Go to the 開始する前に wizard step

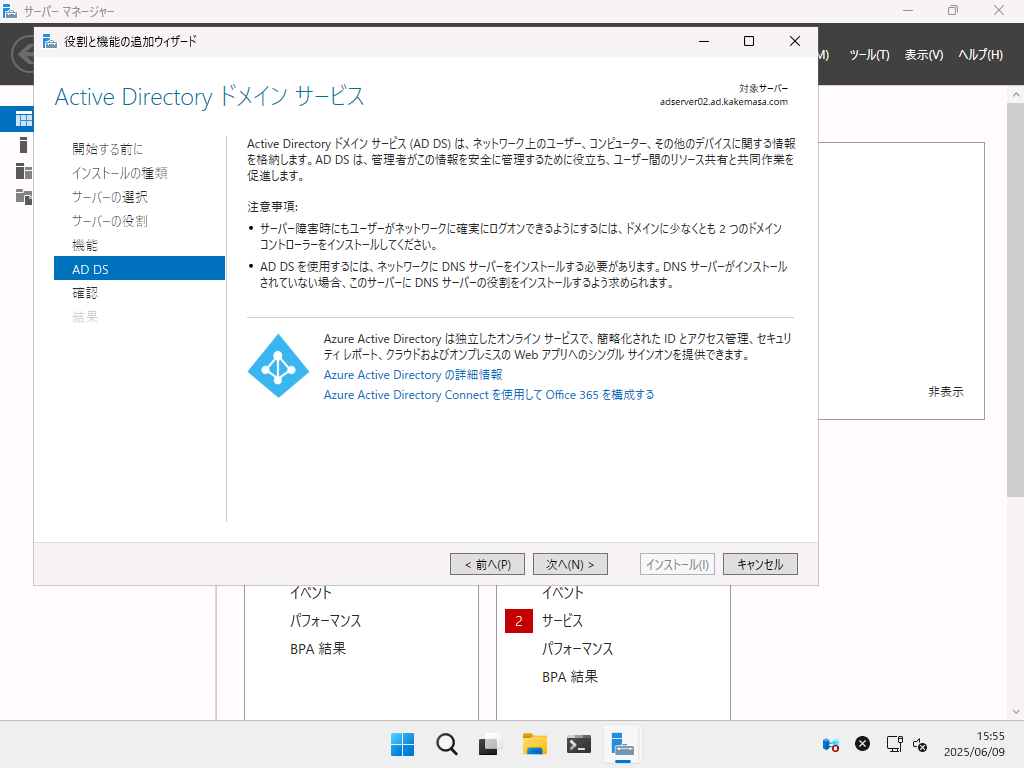[107, 149]
